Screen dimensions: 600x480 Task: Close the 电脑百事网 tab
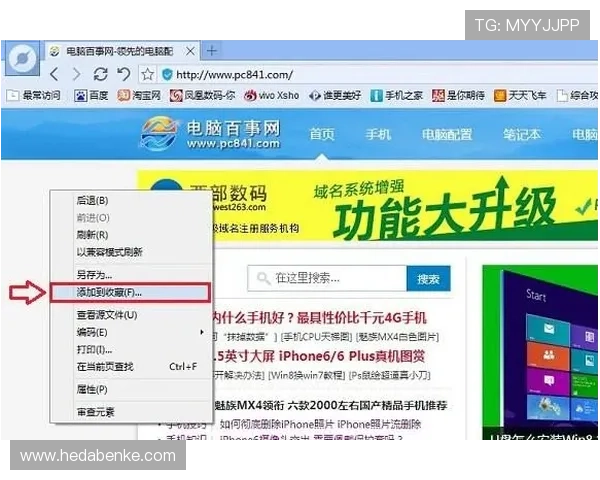(190, 51)
